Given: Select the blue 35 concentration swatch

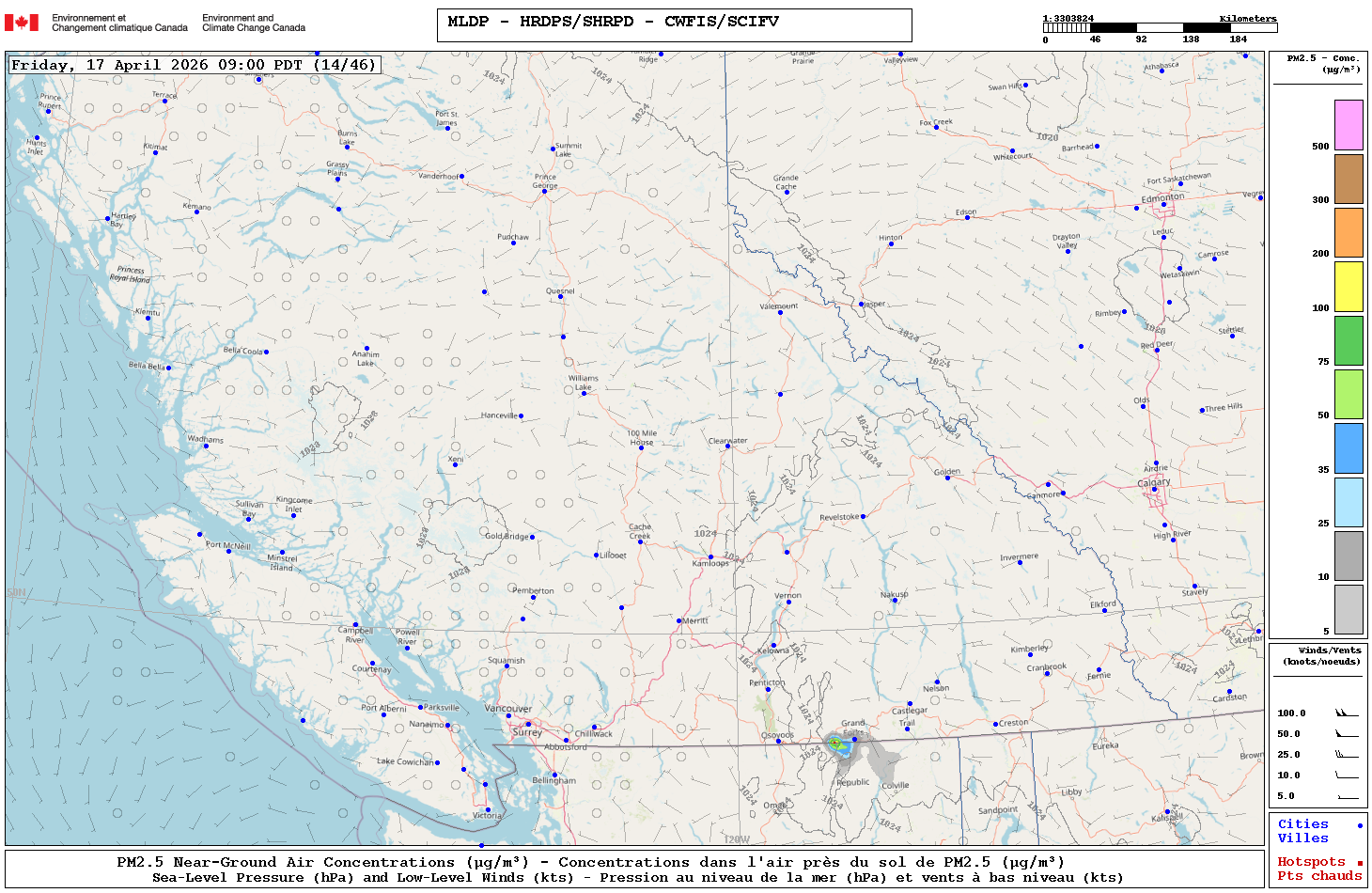Looking at the screenshot, I should pos(1349,448).
